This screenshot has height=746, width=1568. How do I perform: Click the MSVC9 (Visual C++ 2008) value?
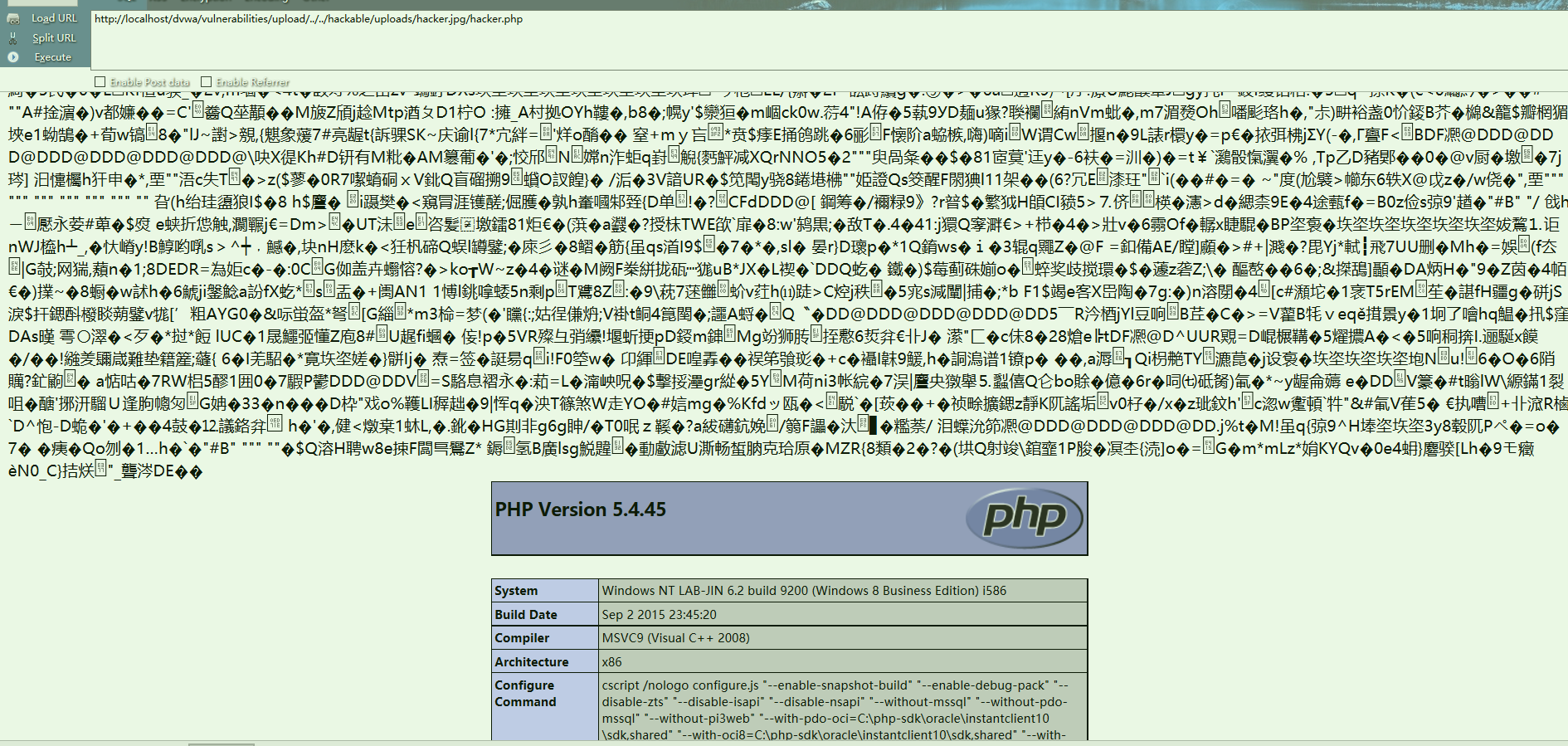(x=675, y=638)
